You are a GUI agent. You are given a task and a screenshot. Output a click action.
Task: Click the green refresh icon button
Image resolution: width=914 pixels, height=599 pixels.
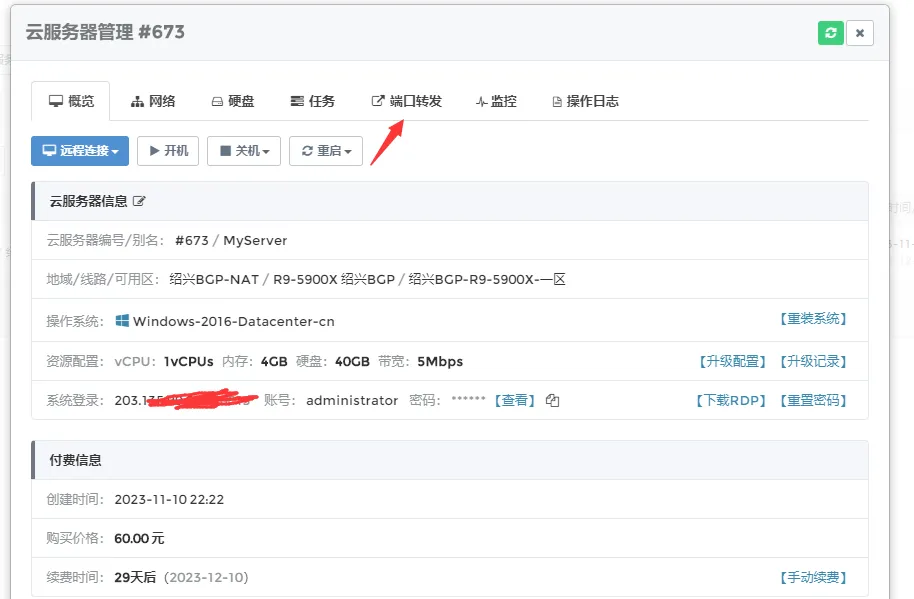pyautogui.click(x=830, y=33)
